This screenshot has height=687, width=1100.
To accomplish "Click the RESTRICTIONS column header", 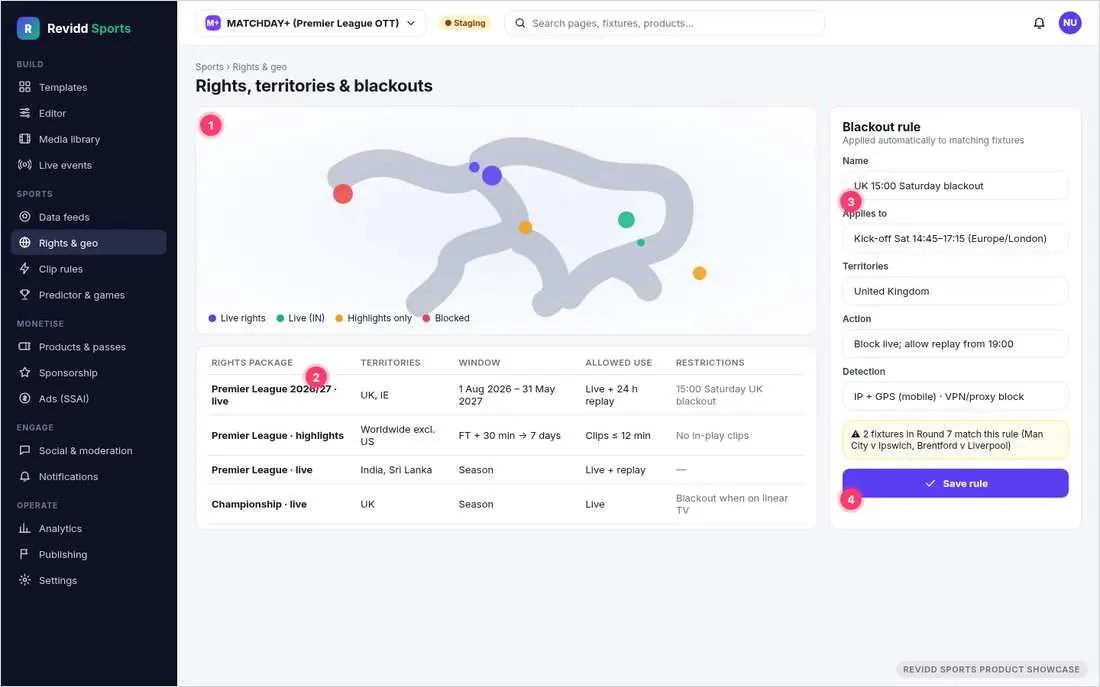I will click(x=710, y=362).
